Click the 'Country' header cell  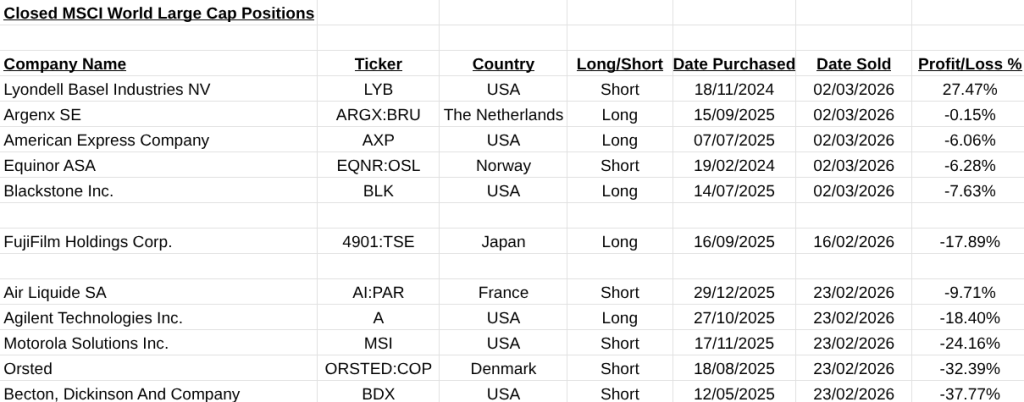(x=503, y=64)
